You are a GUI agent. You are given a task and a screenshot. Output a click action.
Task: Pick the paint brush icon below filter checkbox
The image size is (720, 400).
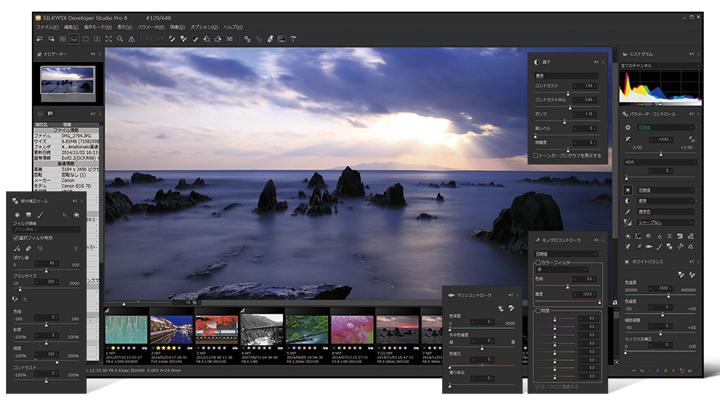point(17,248)
